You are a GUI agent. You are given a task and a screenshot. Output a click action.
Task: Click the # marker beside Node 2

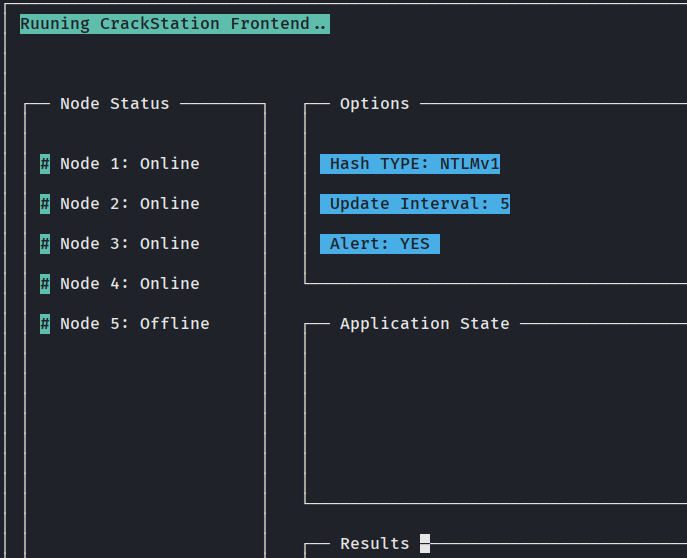click(45, 204)
